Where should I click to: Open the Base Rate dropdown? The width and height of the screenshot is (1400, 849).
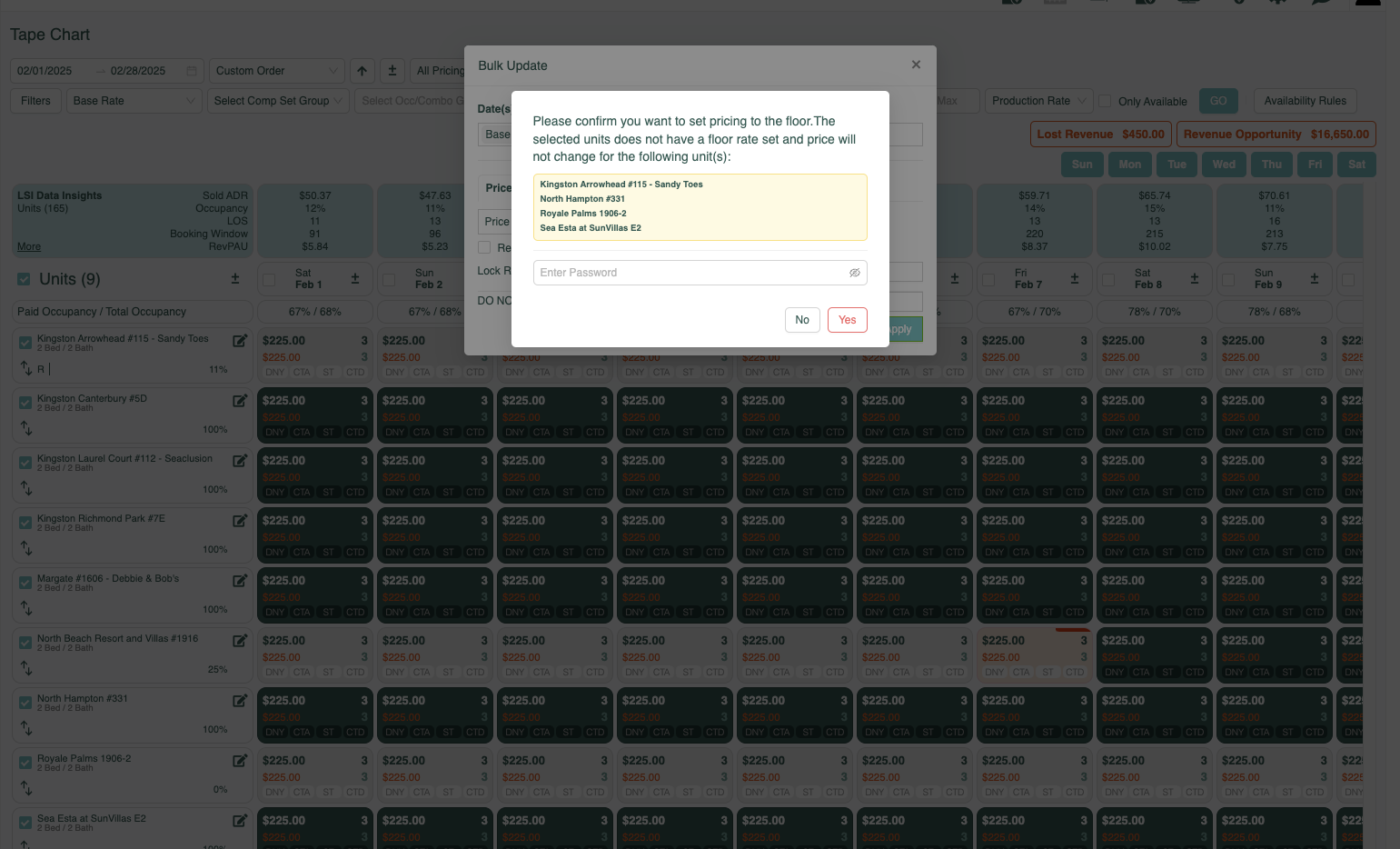134,101
